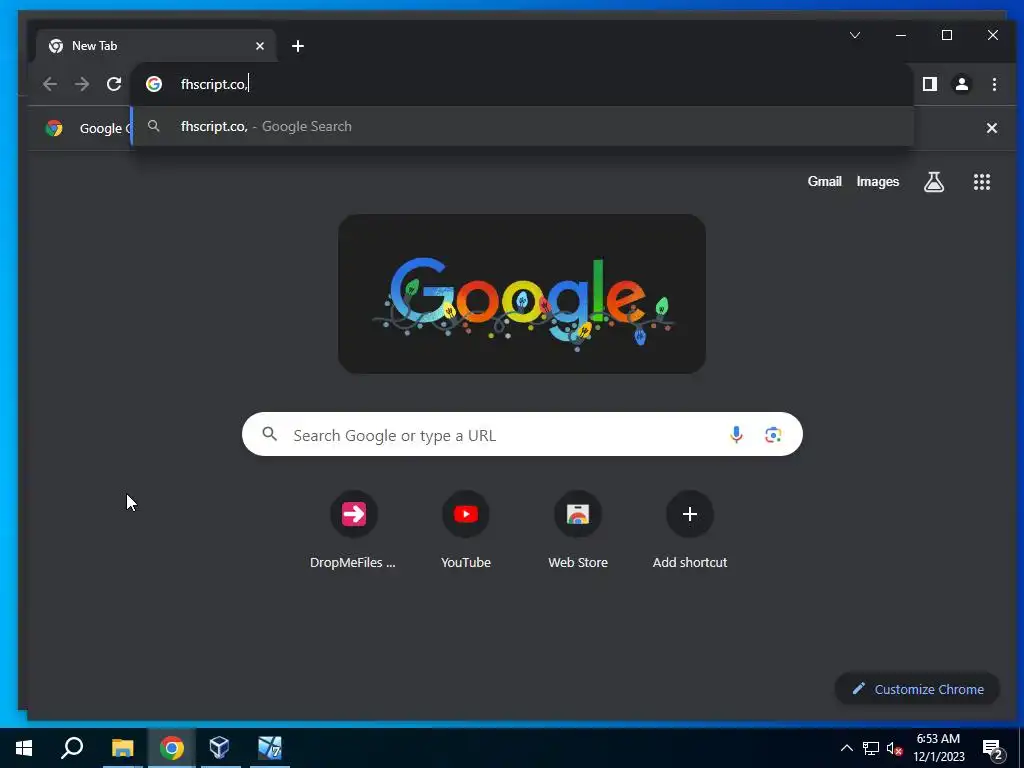Screen dimensions: 1024x768
Task: Open File Explorer from taskbar
Action: [122, 748]
